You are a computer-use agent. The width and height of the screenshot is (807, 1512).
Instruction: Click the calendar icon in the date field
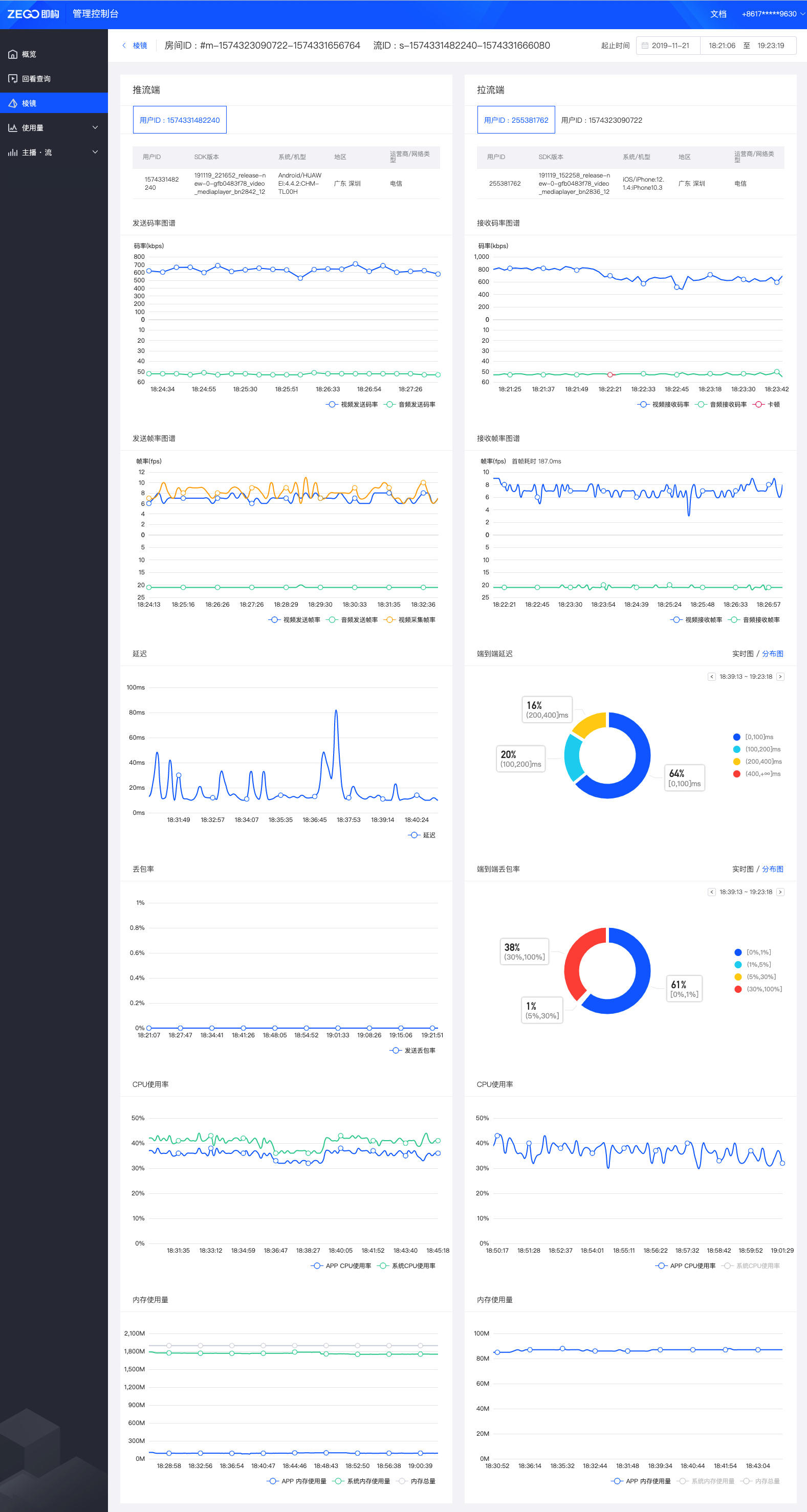pyautogui.click(x=645, y=46)
